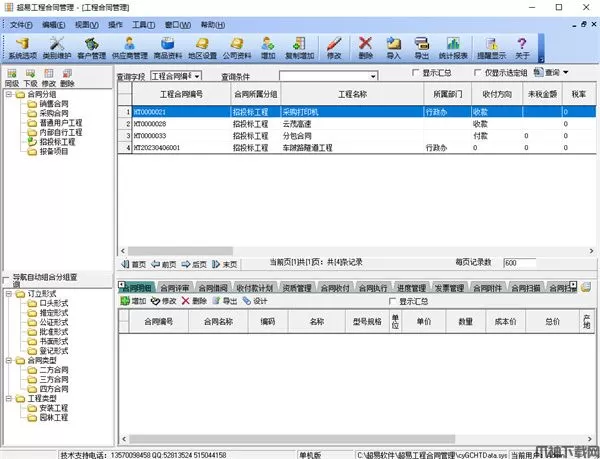Image resolution: width=600 pixels, height=459 pixels.
Task: Switch to the 发票管理 tab
Action: [449, 288]
